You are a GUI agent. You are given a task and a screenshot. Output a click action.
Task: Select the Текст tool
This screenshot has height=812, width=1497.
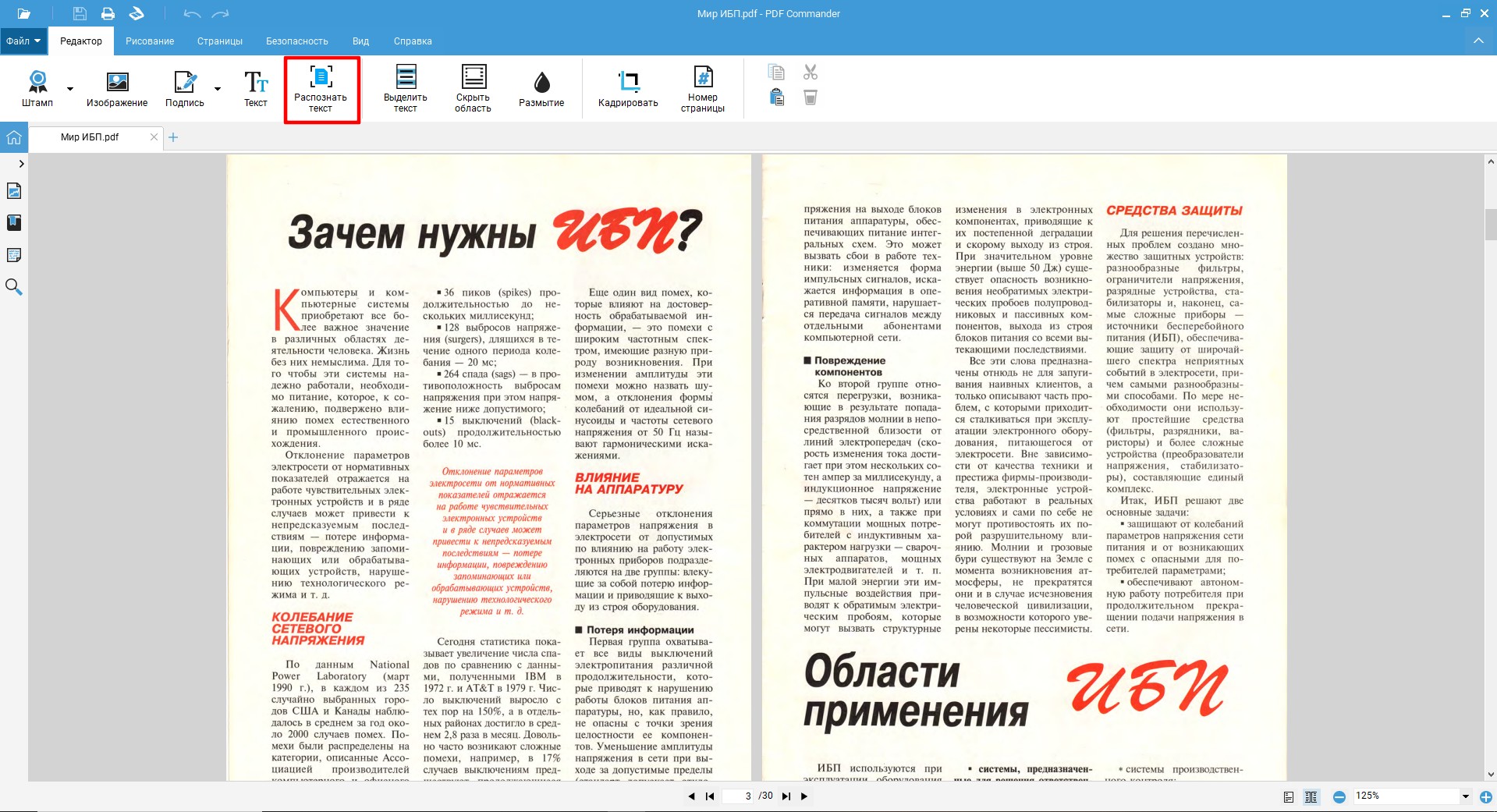click(256, 88)
